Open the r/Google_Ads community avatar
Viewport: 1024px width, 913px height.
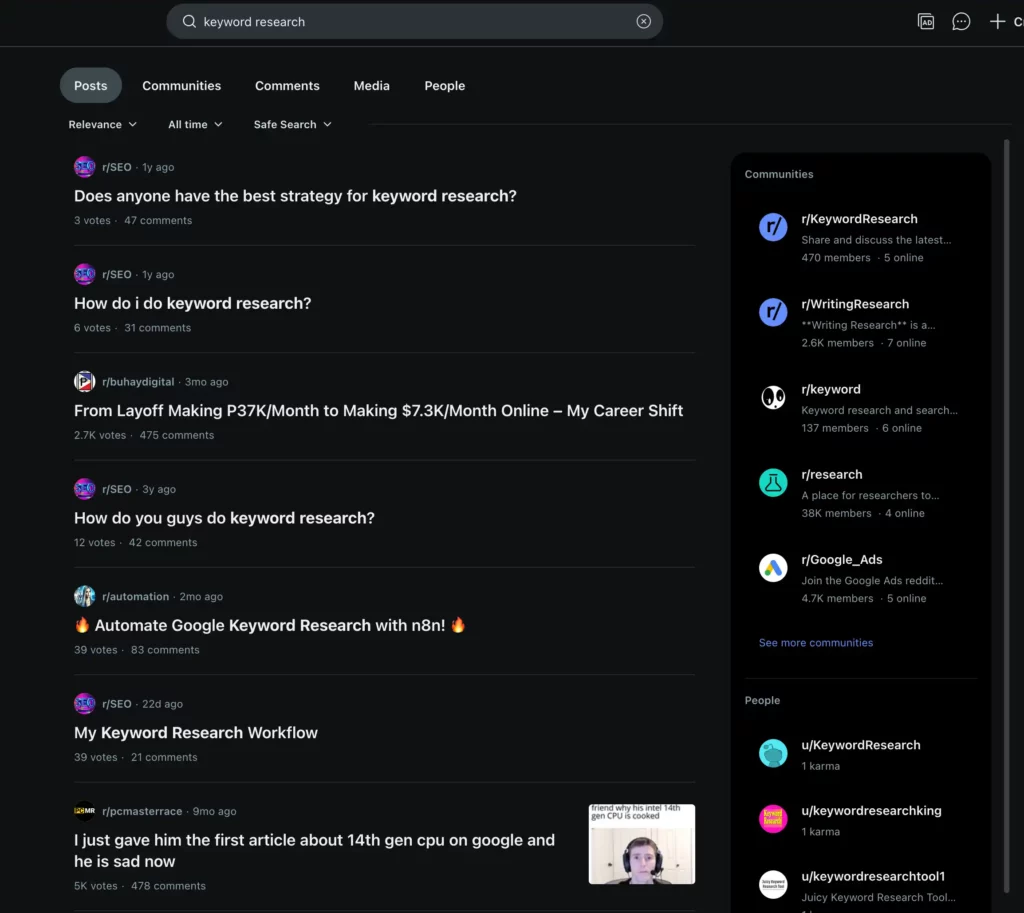(772, 568)
